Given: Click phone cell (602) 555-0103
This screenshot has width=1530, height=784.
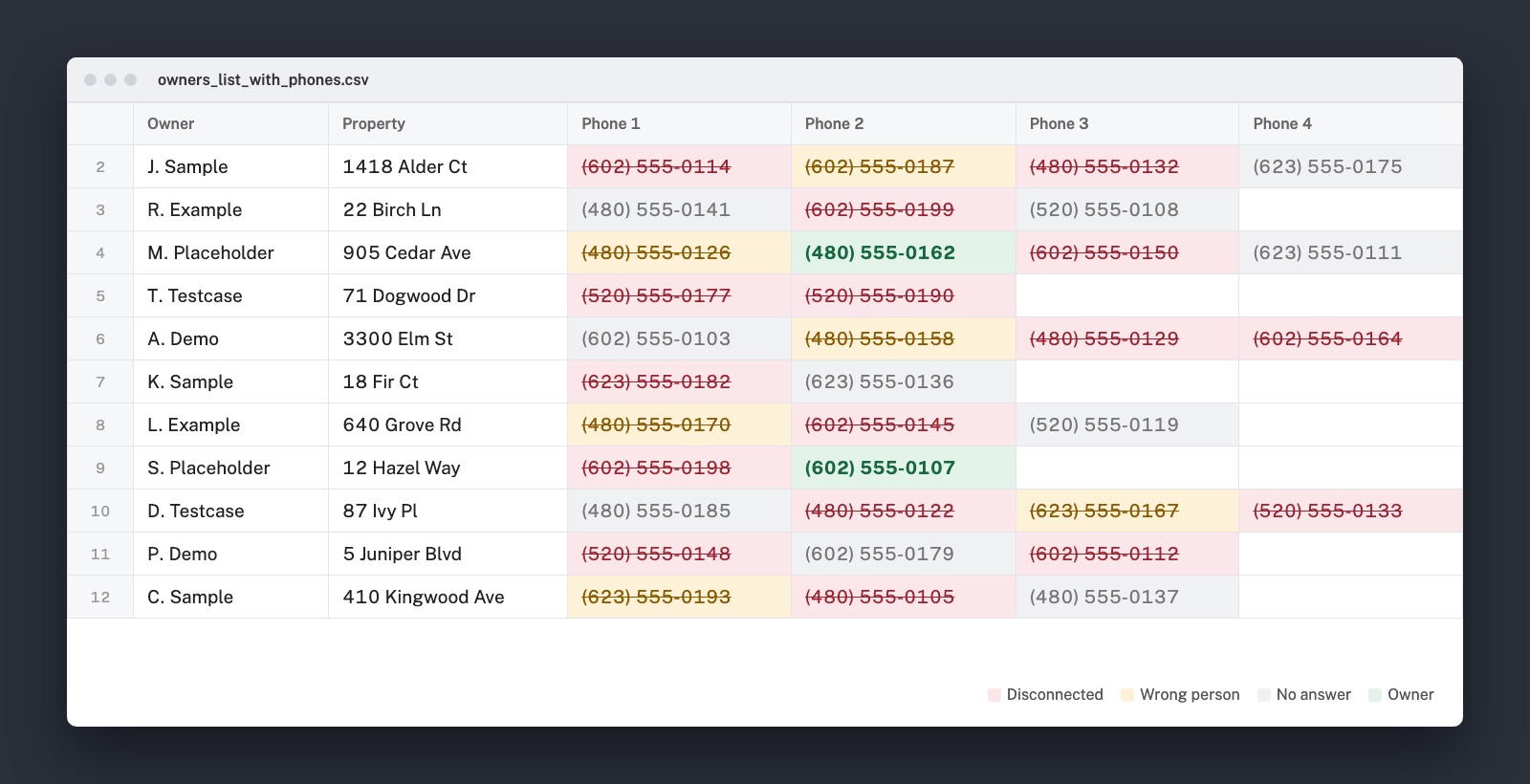Looking at the screenshot, I should coord(679,338).
